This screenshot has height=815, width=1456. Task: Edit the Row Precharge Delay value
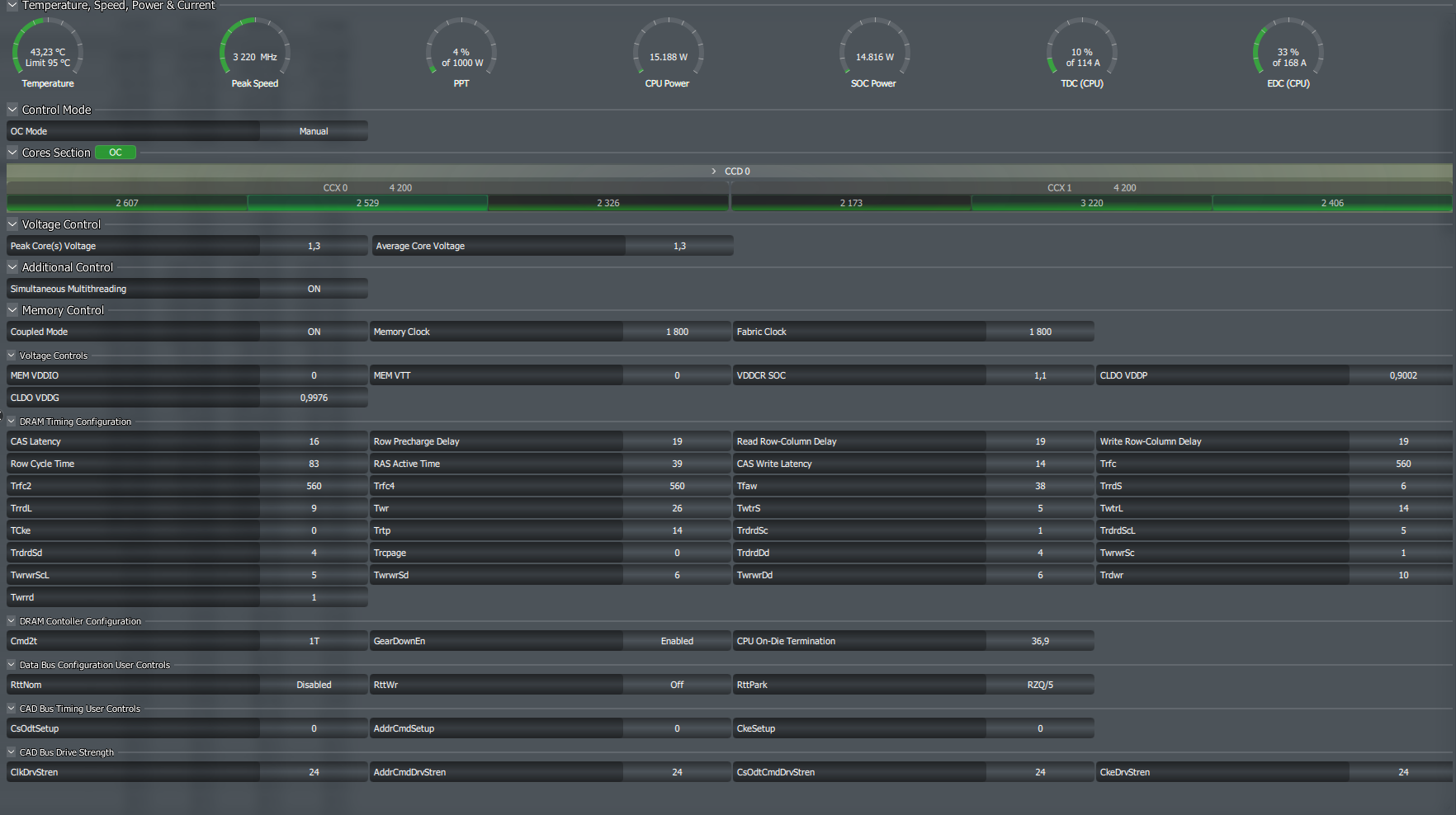[x=677, y=441]
